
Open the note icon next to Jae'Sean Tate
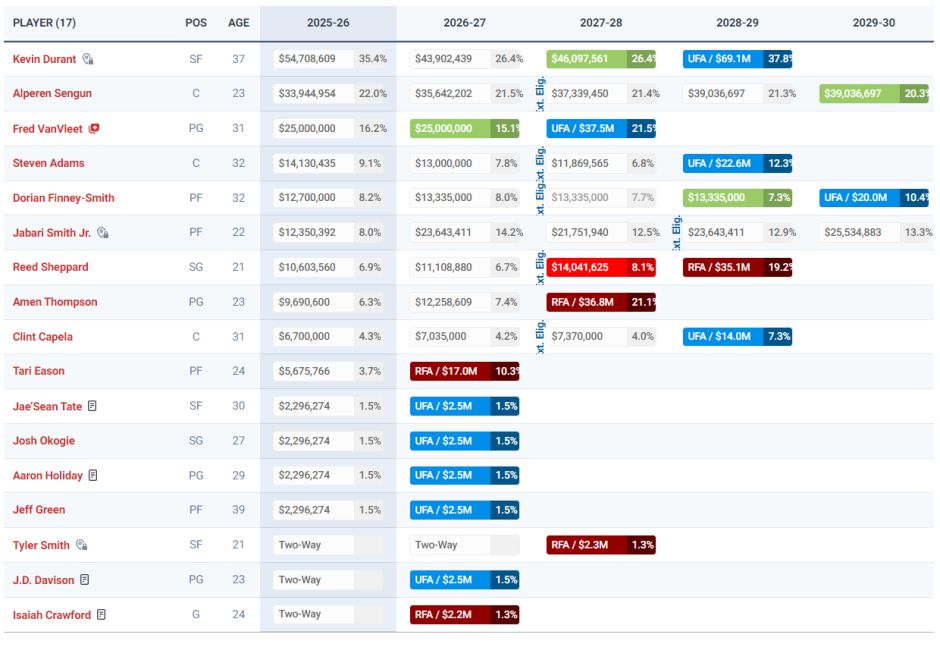pos(92,406)
